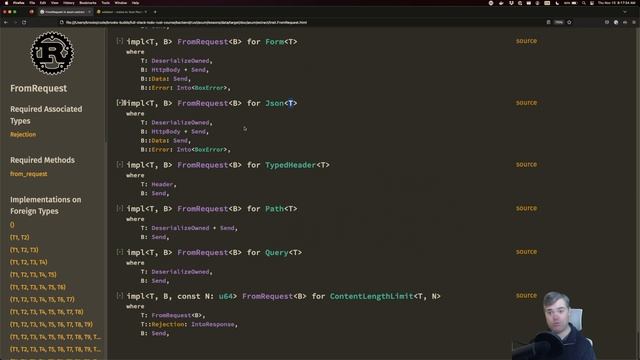Open source link for the Path<T> impl
Viewport: 640px width, 360px height.
[526, 208]
